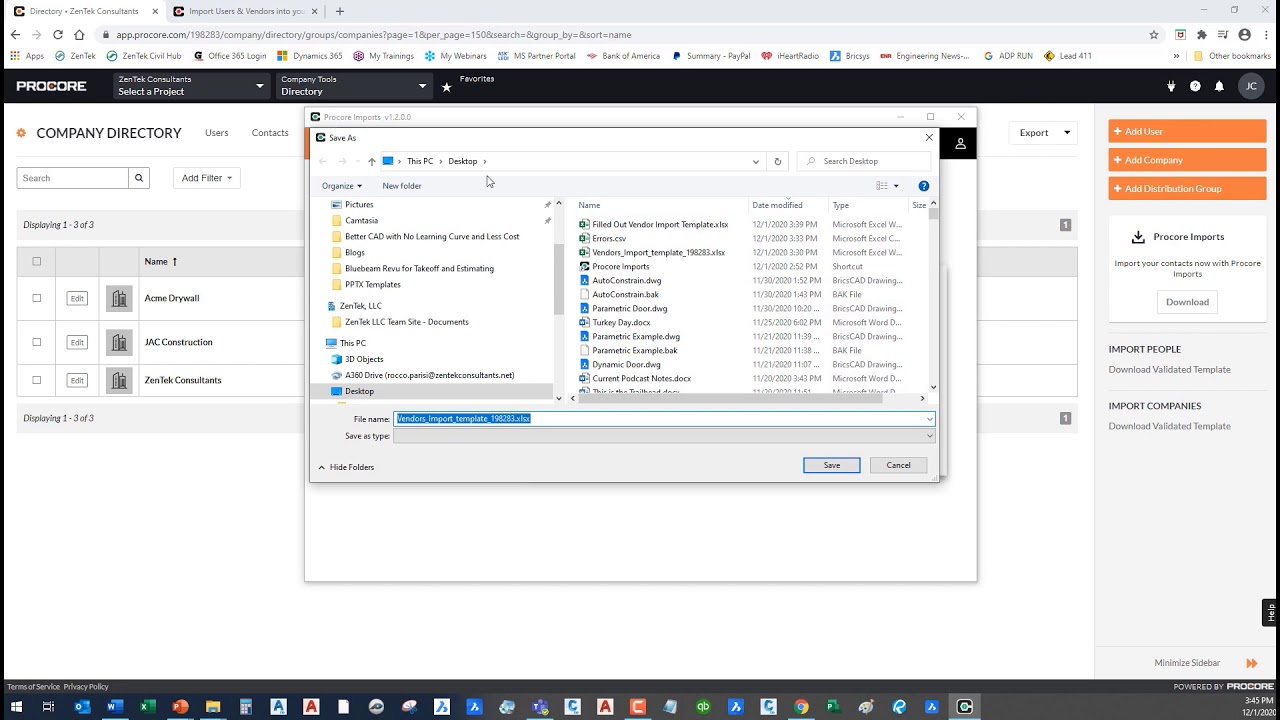1280x720 pixels.
Task: Open the Select a Project dropdown
Action: [191, 86]
